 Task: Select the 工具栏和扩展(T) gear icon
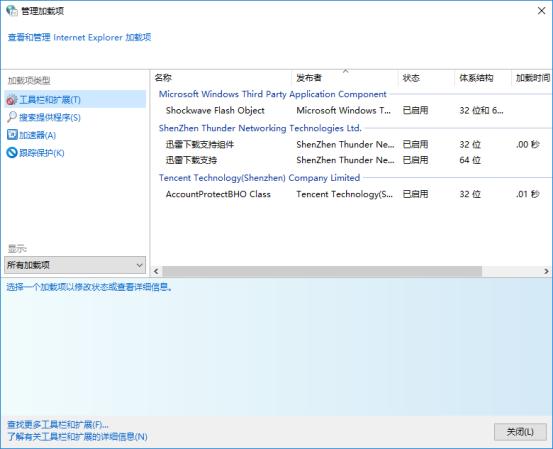(x=12, y=100)
